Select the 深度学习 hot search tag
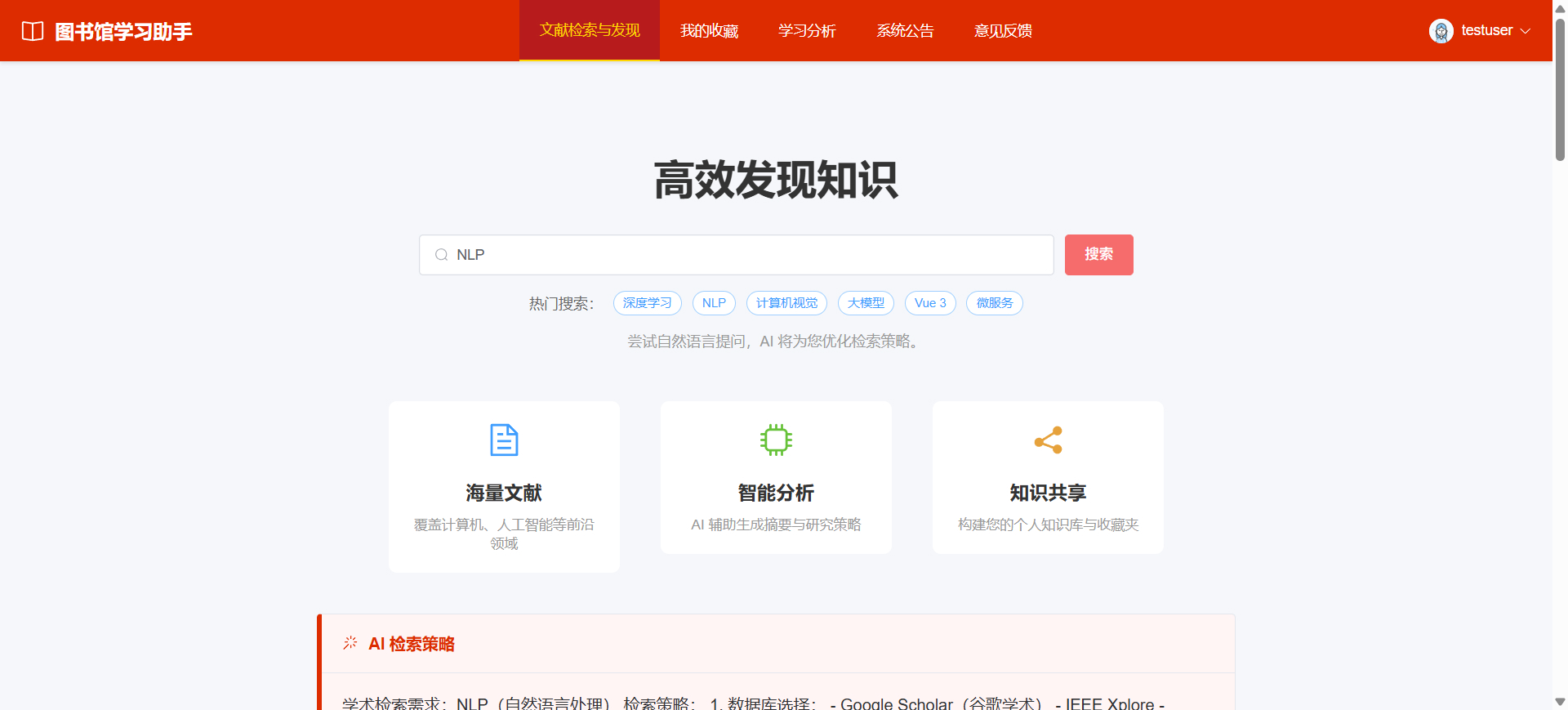 pos(648,303)
